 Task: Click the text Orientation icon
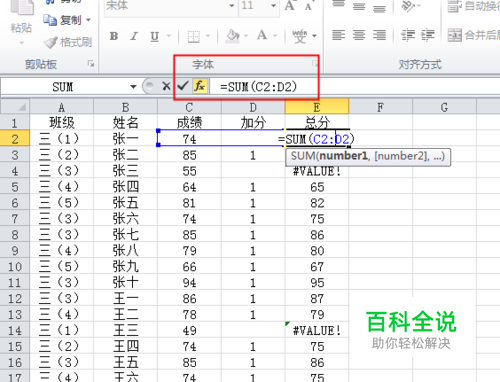(409, 5)
